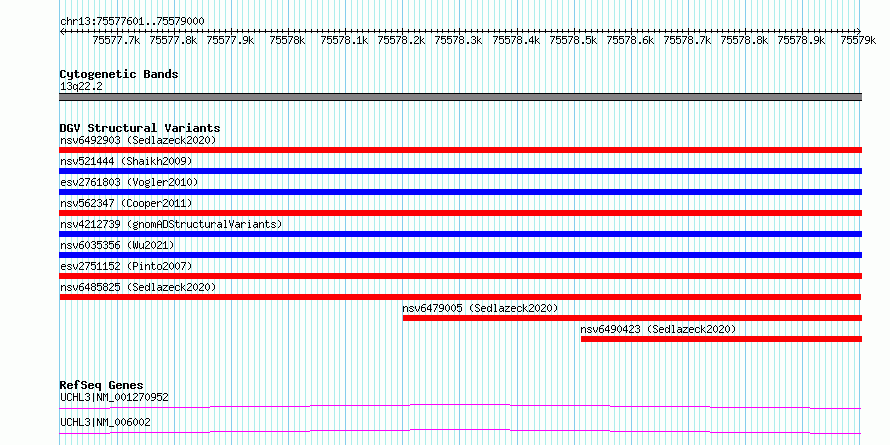Open variant label nsv4212739 (gnomADStructuralVariants)
890x445 pixels.
pos(171,224)
